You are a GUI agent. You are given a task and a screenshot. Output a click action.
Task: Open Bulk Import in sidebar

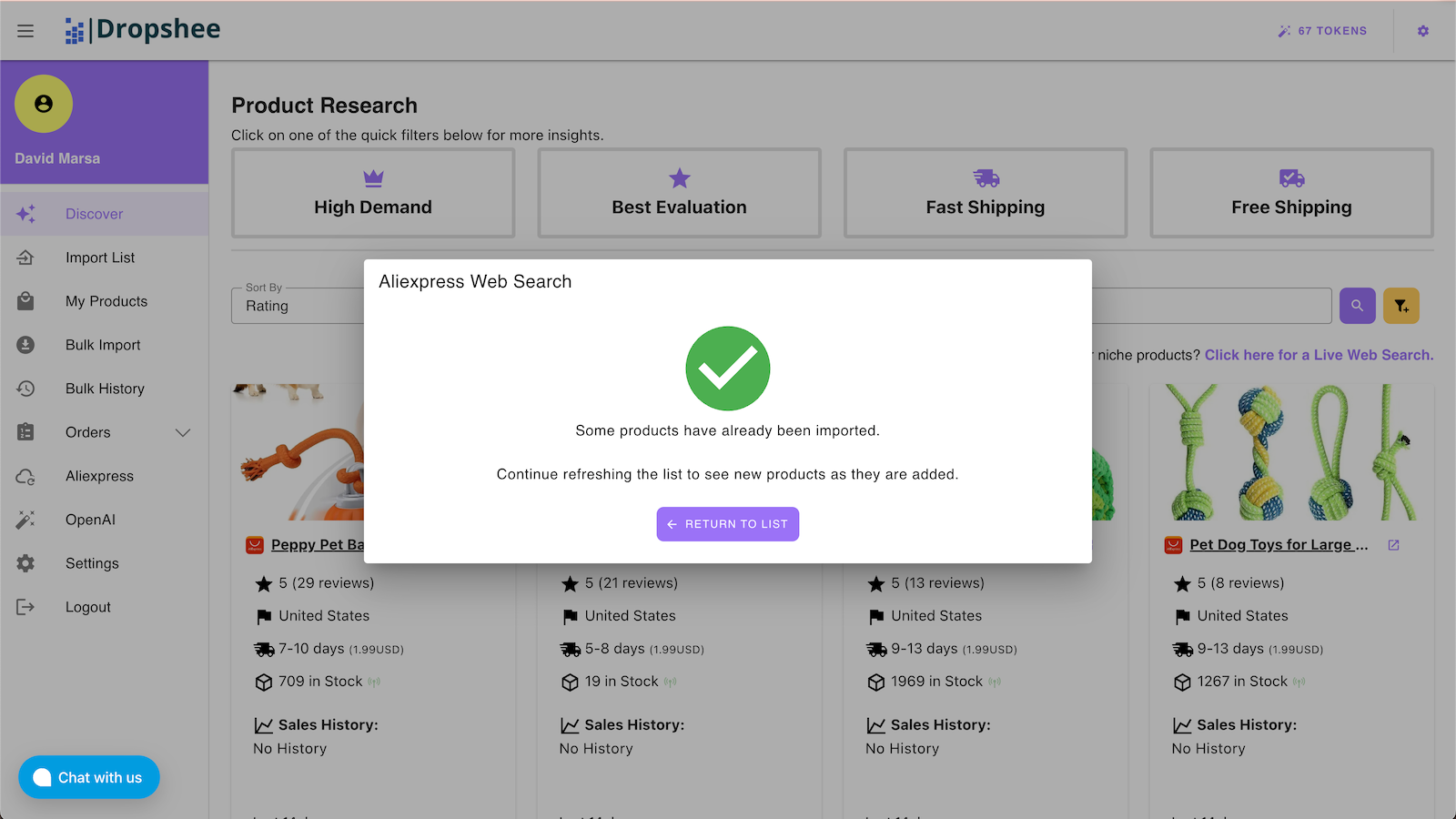pos(105,345)
